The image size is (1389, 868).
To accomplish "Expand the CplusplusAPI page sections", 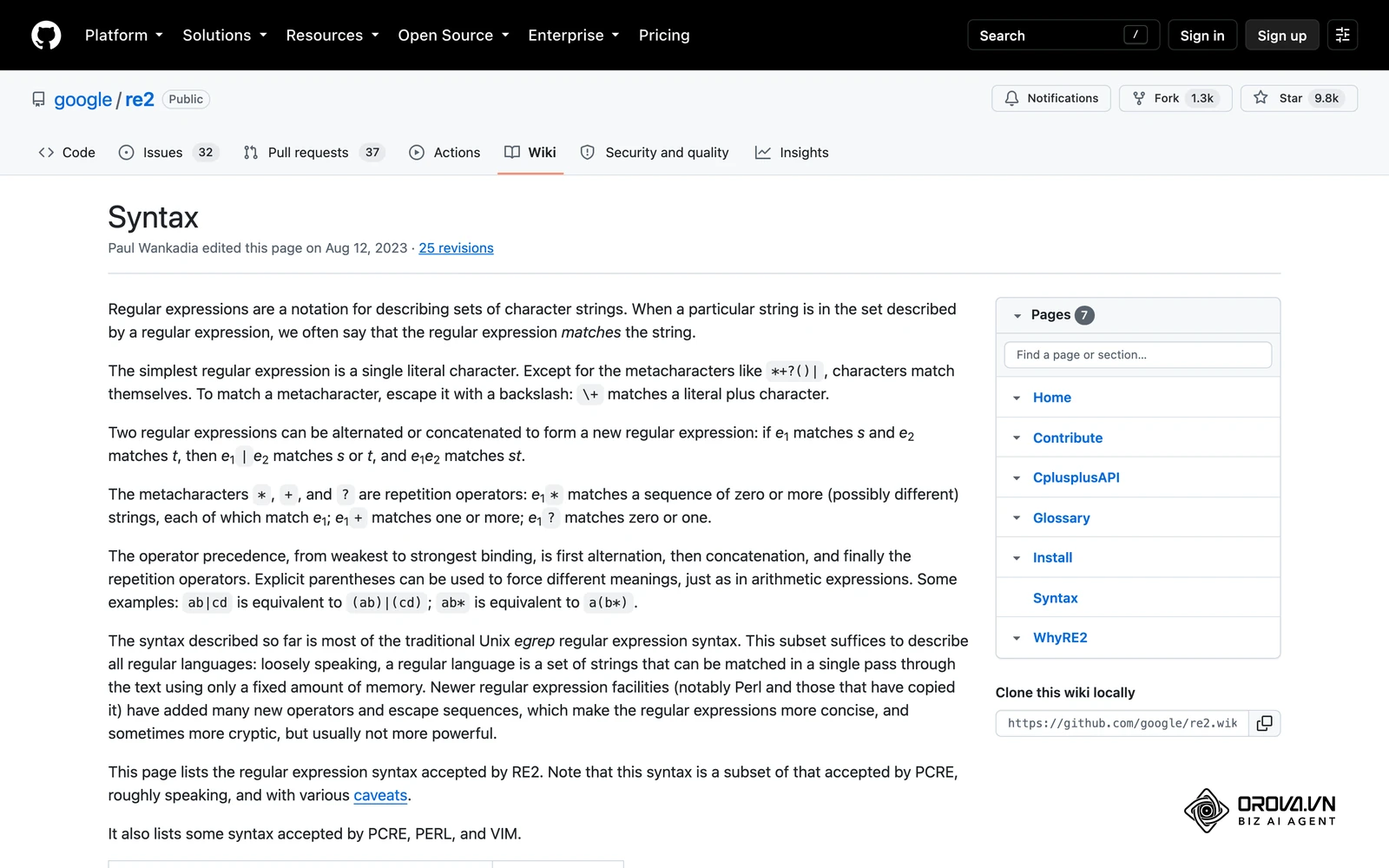I will pyautogui.click(x=1017, y=478).
